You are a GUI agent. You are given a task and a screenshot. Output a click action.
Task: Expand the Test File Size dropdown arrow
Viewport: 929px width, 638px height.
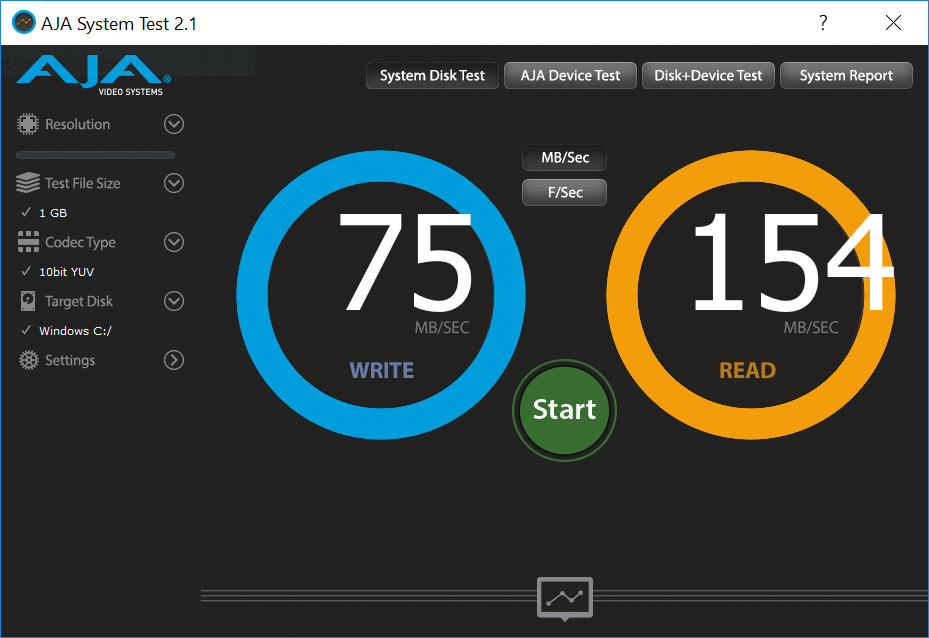point(174,183)
